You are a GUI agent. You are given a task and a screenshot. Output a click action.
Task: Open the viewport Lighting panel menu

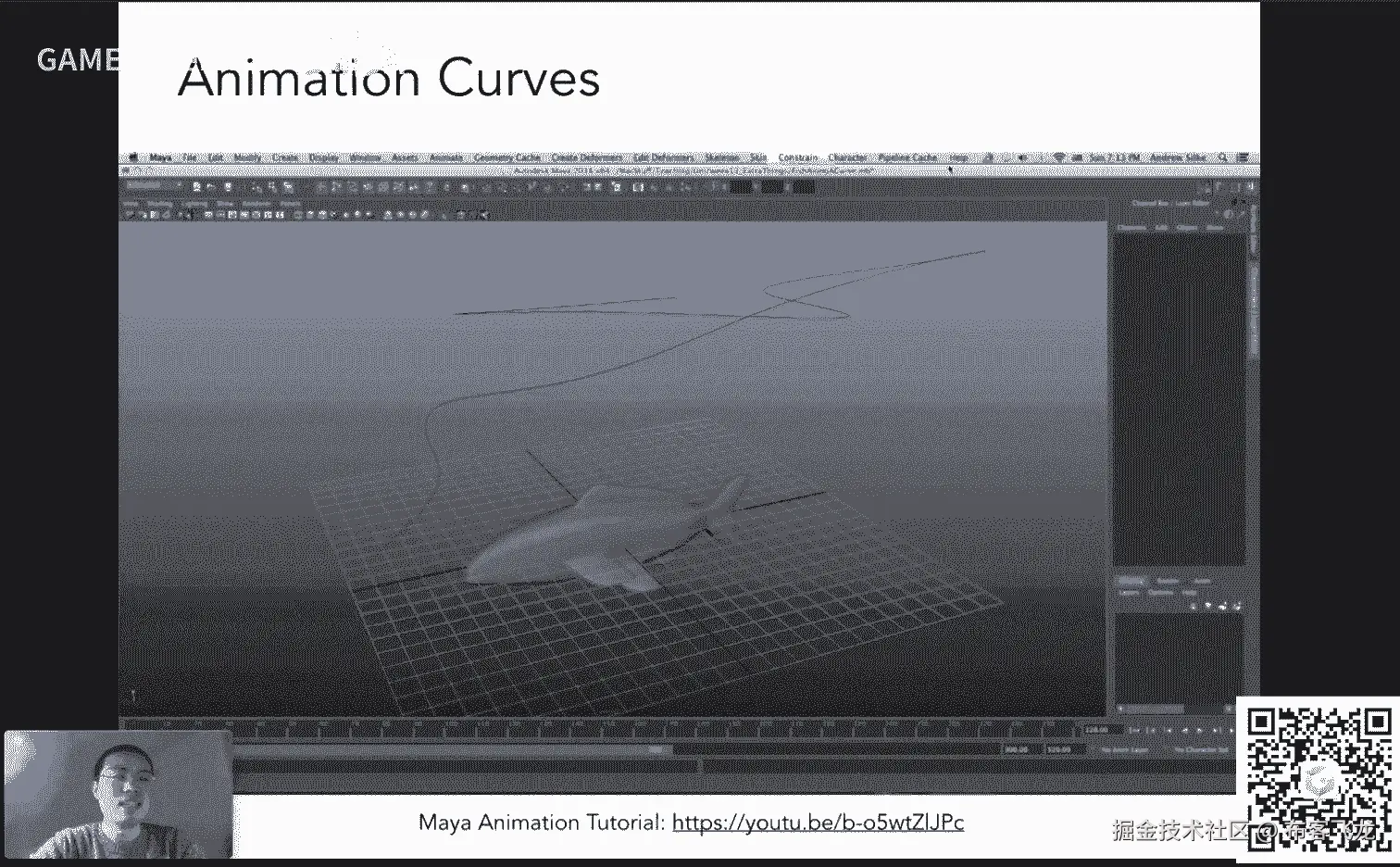coord(194,203)
